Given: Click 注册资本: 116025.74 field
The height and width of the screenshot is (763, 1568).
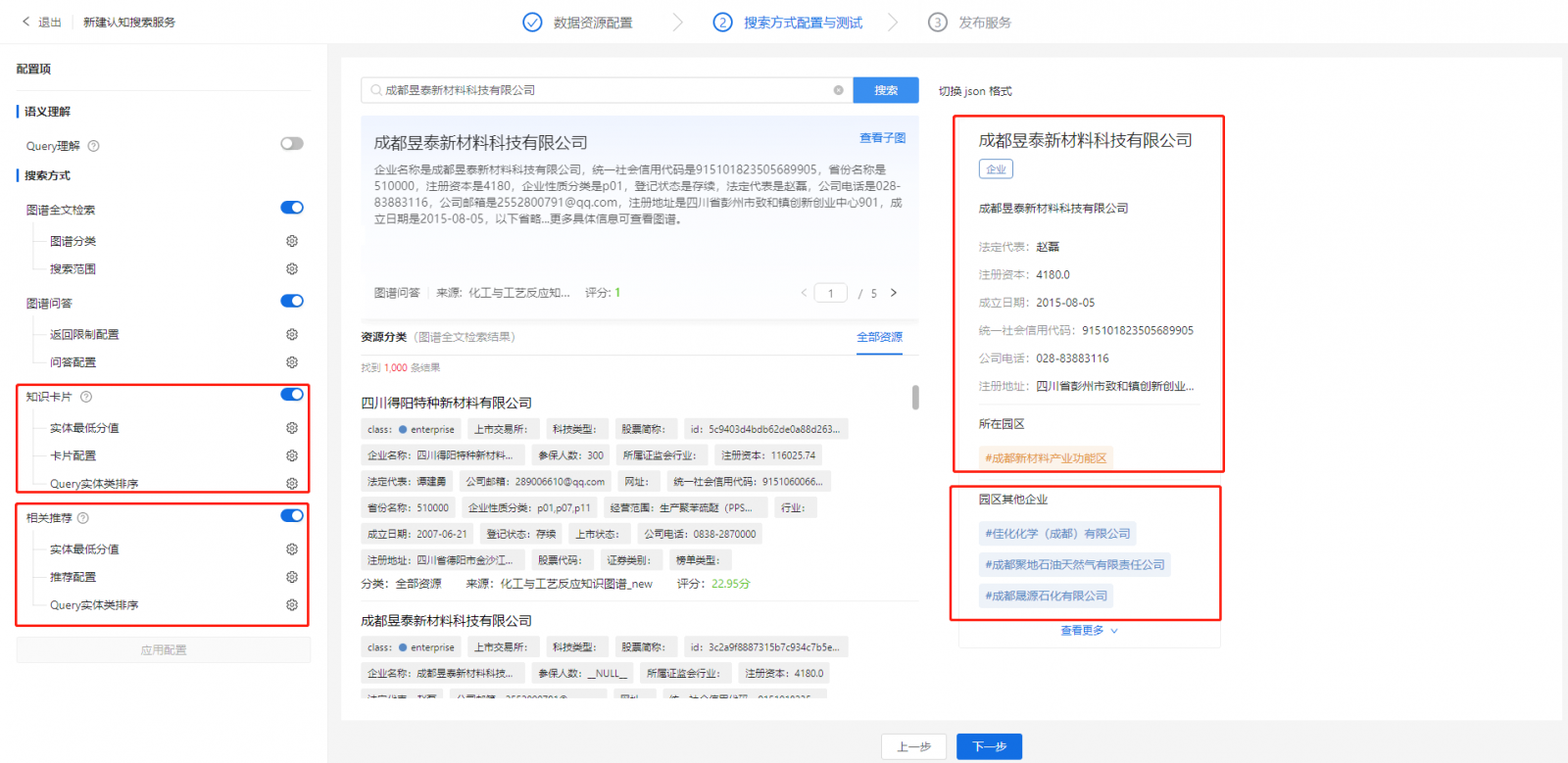Looking at the screenshot, I should [x=768, y=455].
